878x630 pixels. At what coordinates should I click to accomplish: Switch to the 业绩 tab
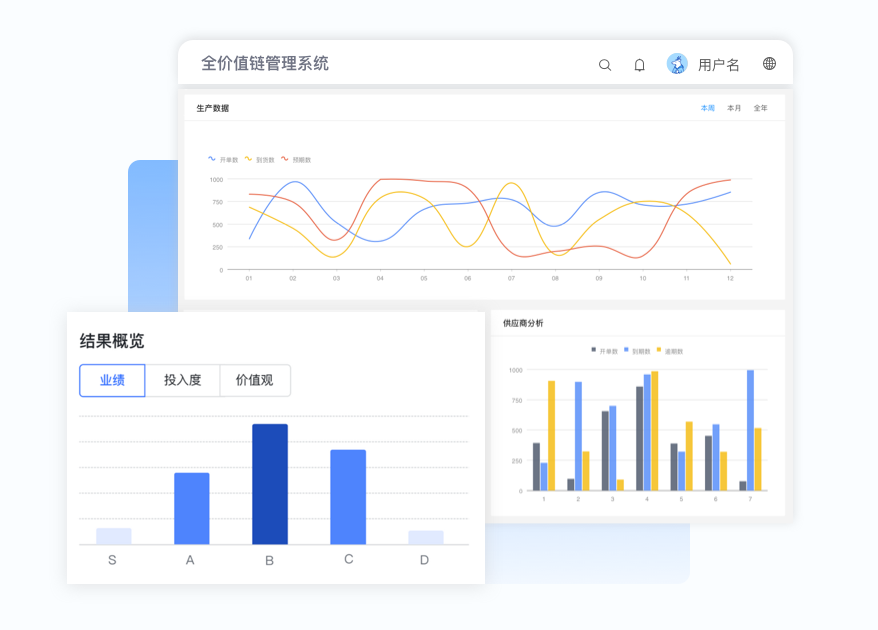point(112,380)
